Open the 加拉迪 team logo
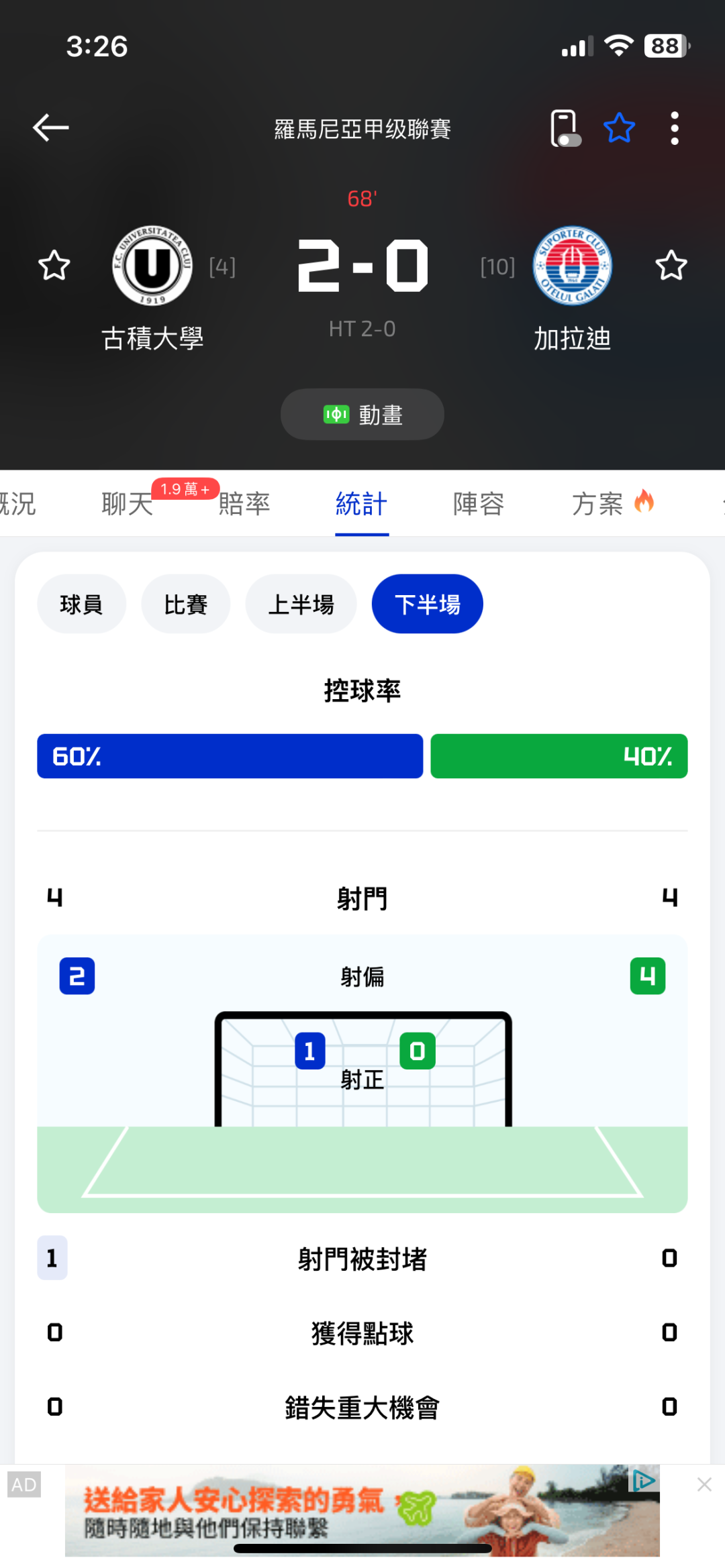 [572, 266]
